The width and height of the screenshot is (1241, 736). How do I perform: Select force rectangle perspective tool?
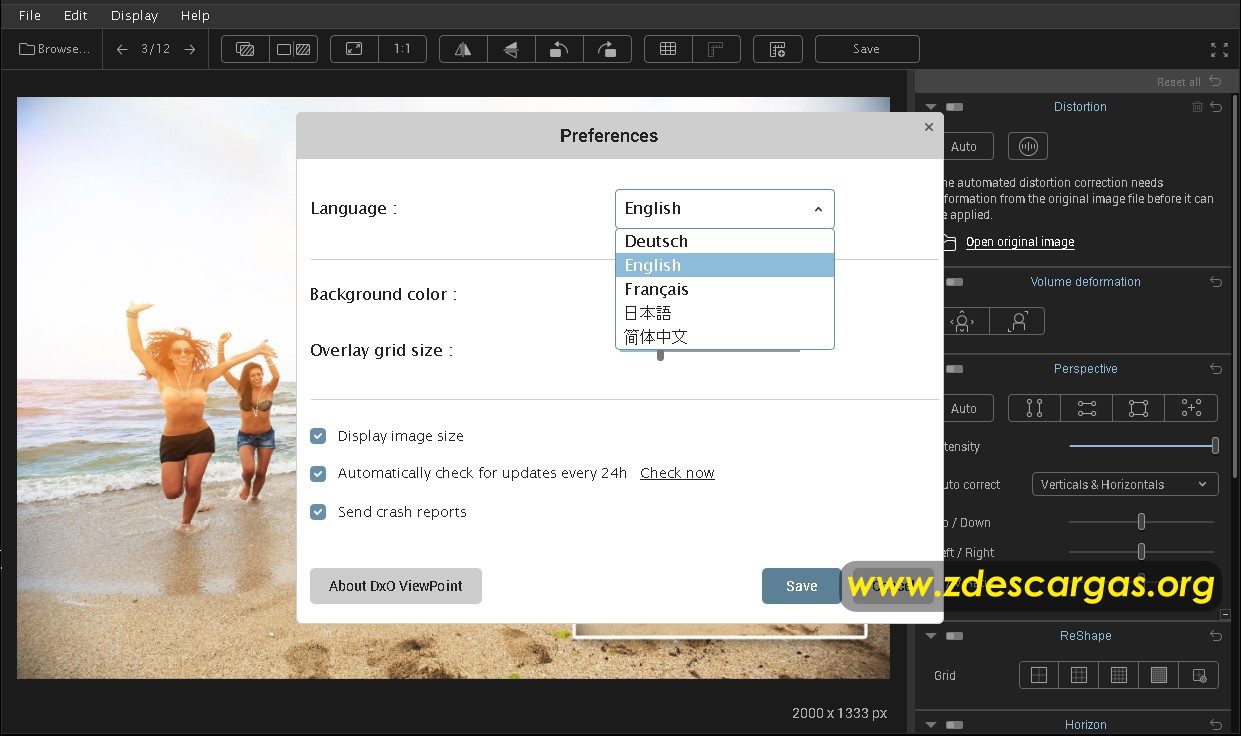(1138, 408)
